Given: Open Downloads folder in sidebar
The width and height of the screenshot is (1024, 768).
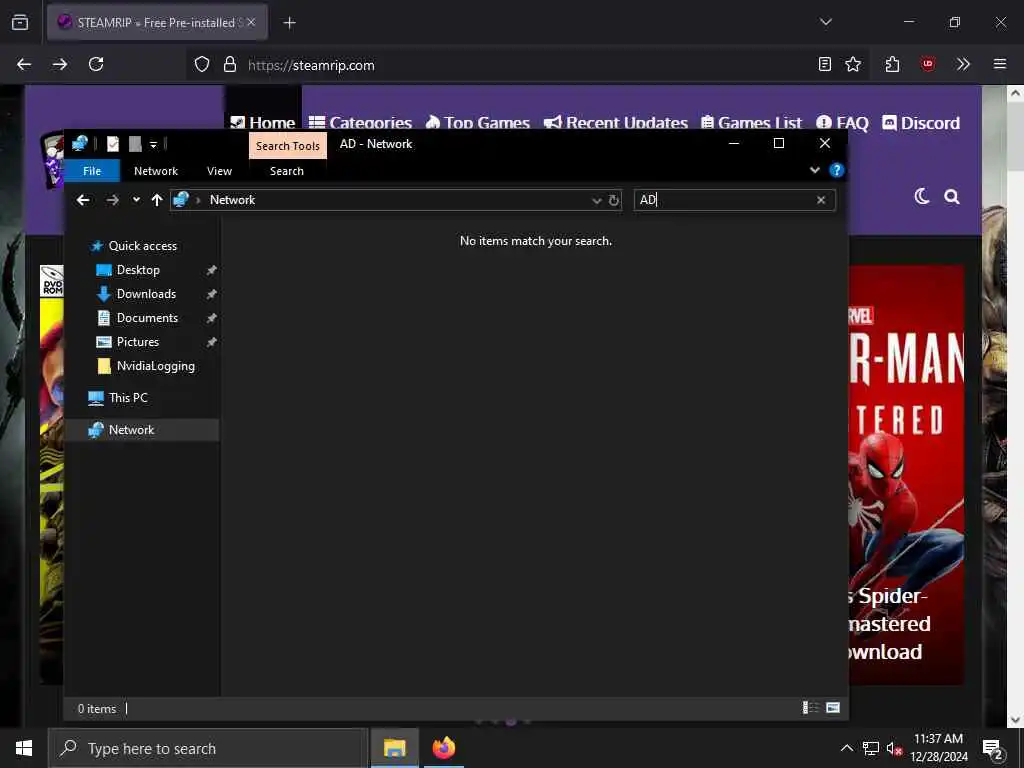Looking at the screenshot, I should coord(146,294).
